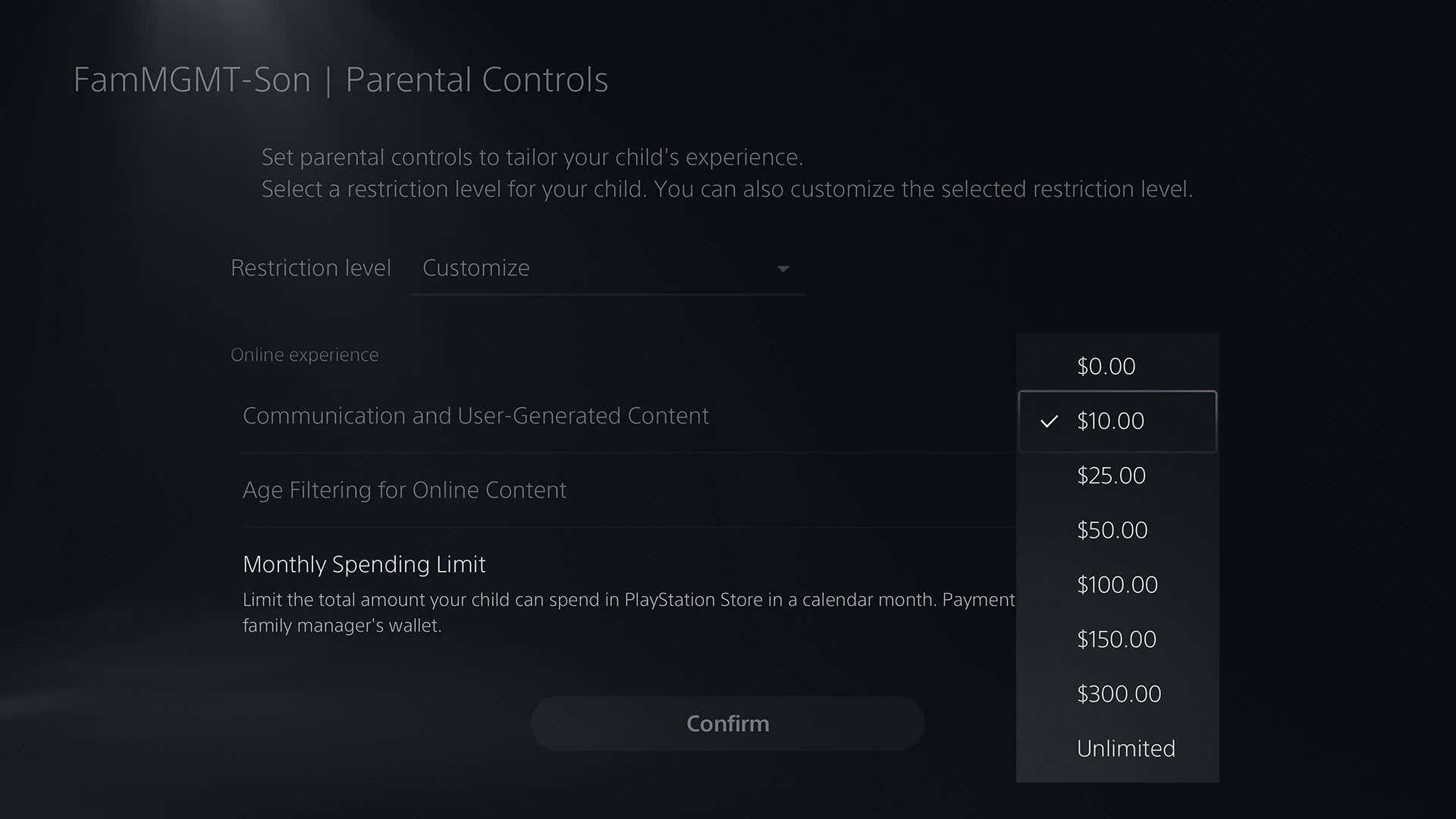
Task: Select the $10.00 spending limit option
Action: pyautogui.click(x=1111, y=422)
